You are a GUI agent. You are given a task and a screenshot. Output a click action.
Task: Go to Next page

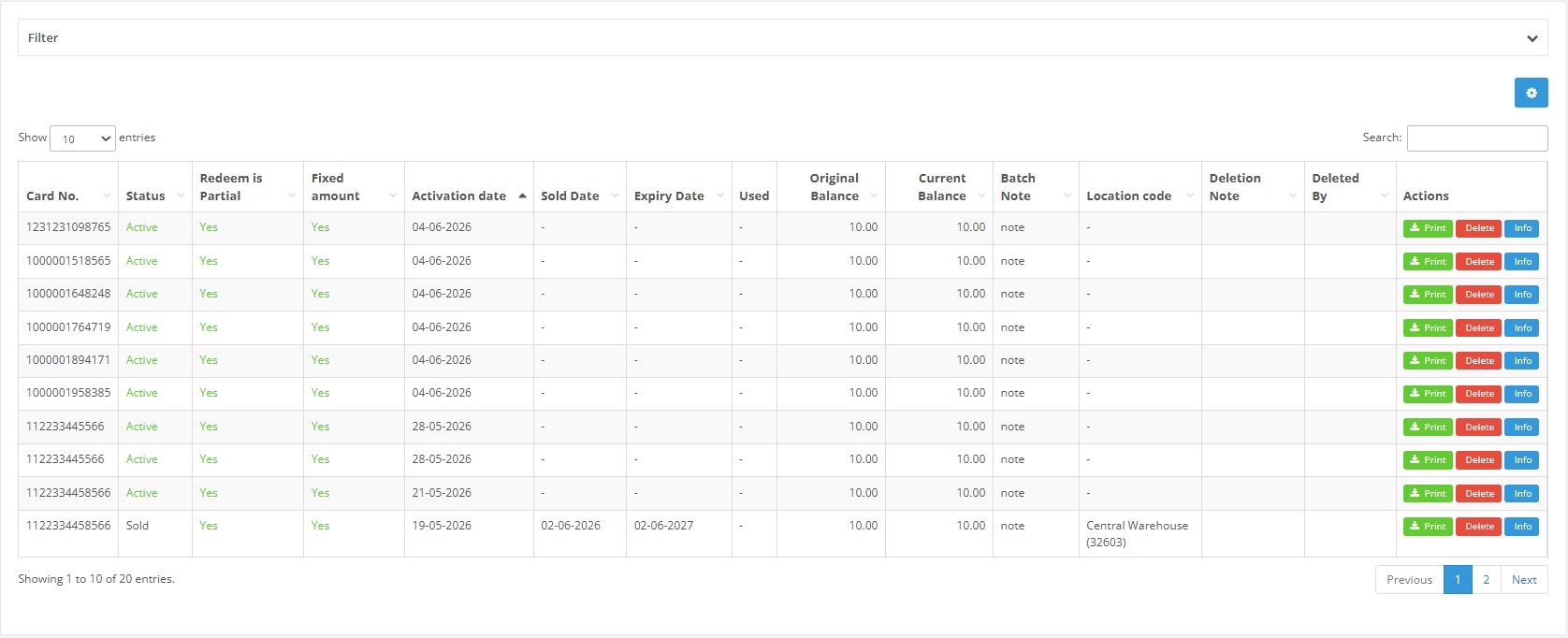point(1524,580)
